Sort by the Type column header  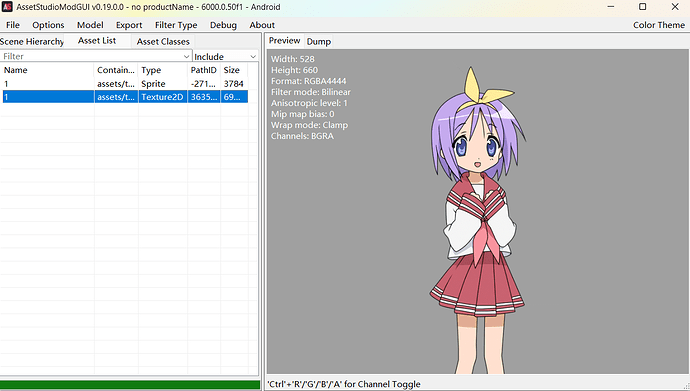coord(163,70)
